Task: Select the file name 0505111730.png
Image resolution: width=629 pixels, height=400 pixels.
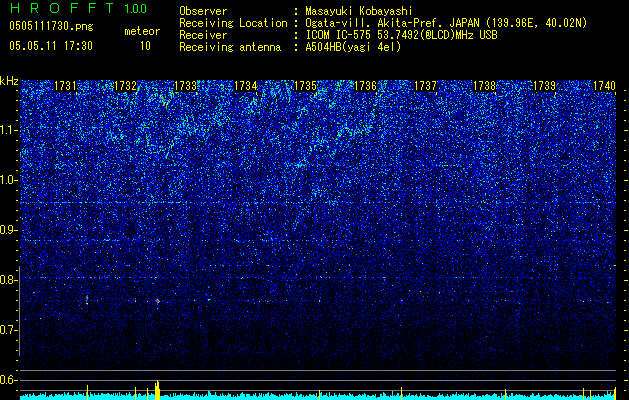Action: (x=51, y=27)
